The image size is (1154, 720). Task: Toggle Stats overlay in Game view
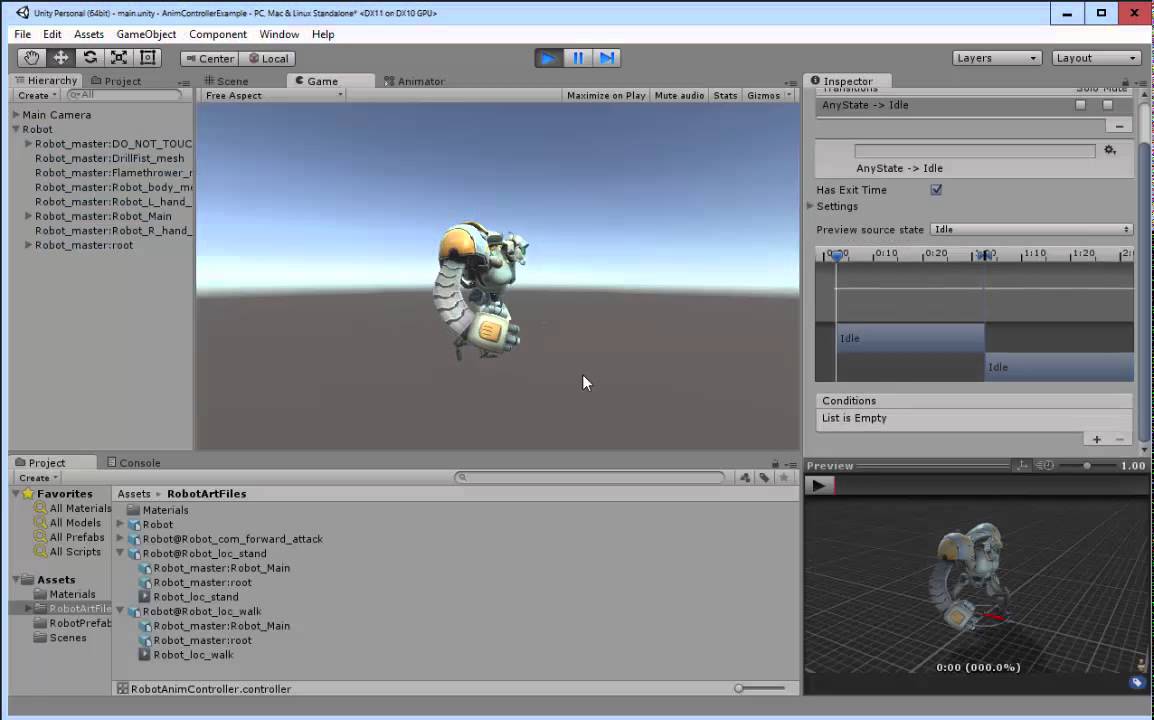(x=725, y=96)
